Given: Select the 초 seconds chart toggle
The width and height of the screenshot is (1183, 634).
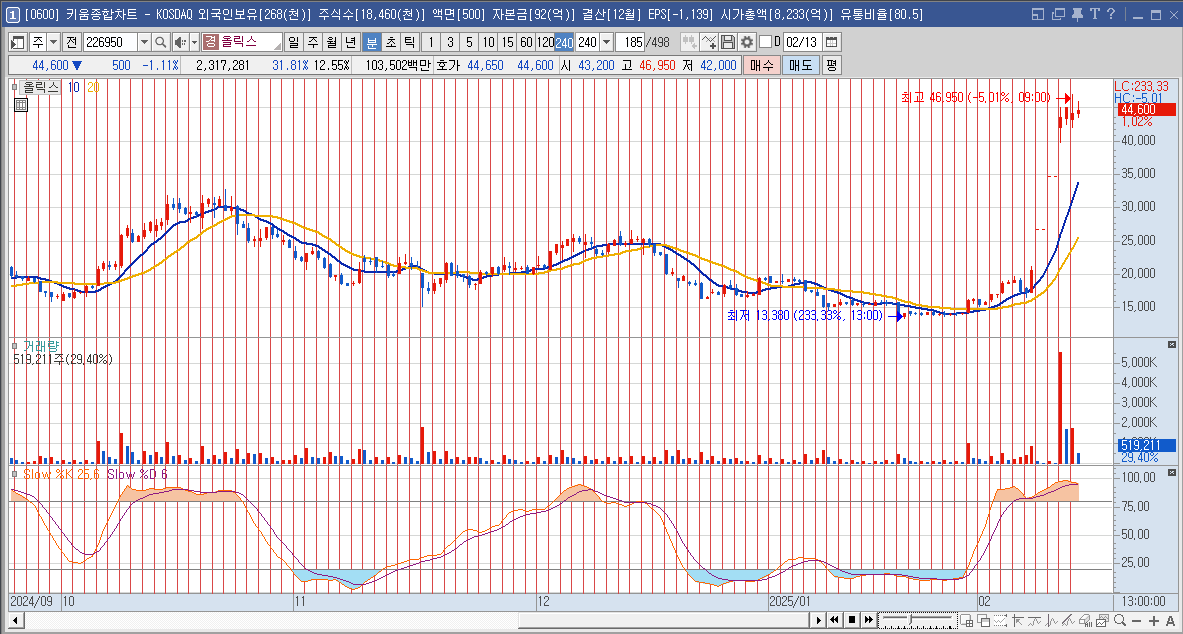Looking at the screenshot, I should tap(390, 42).
